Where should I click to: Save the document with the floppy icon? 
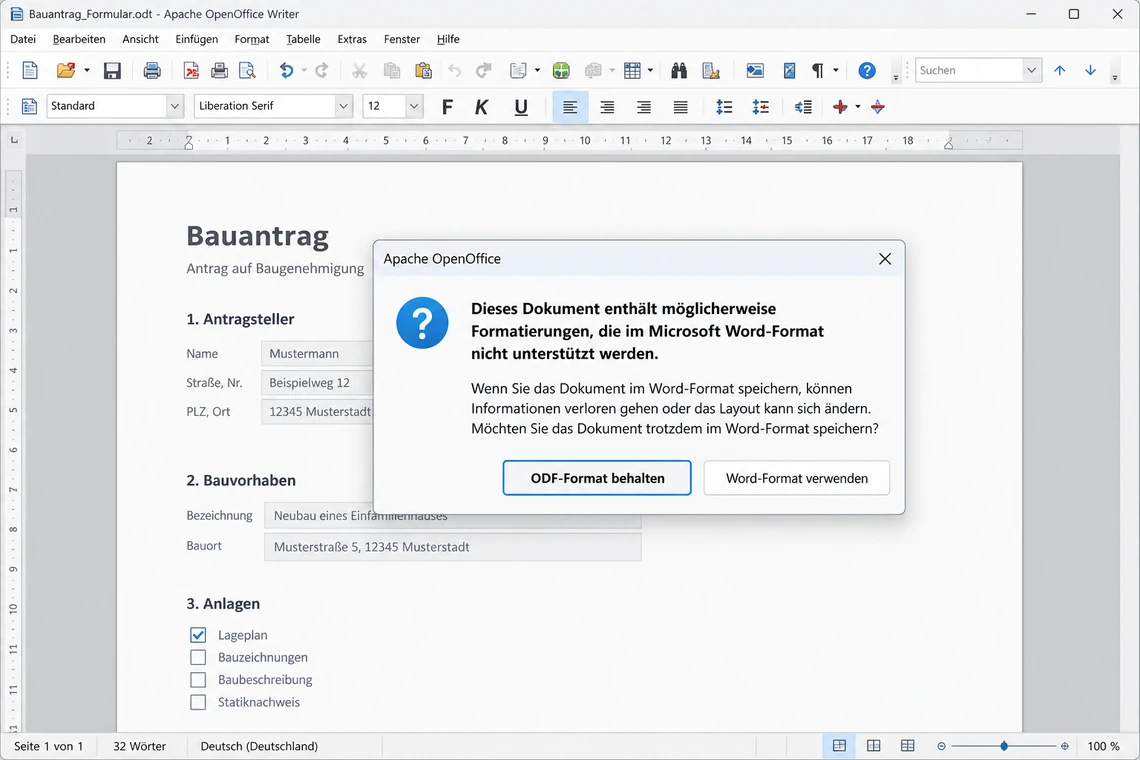(x=112, y=71)
